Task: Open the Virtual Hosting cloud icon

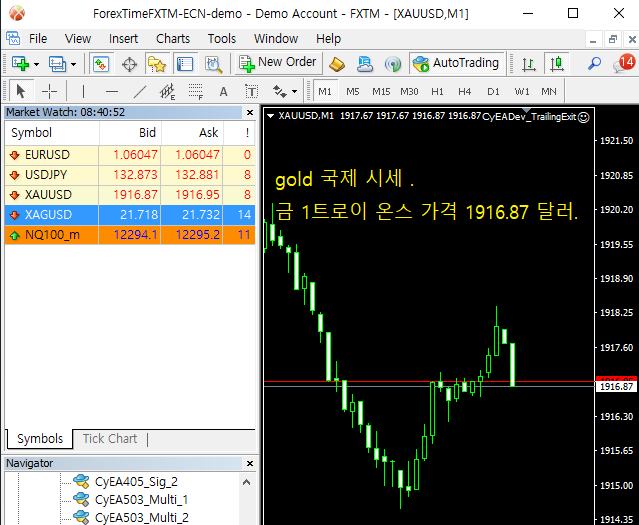Action: click(x=365, y=64)
